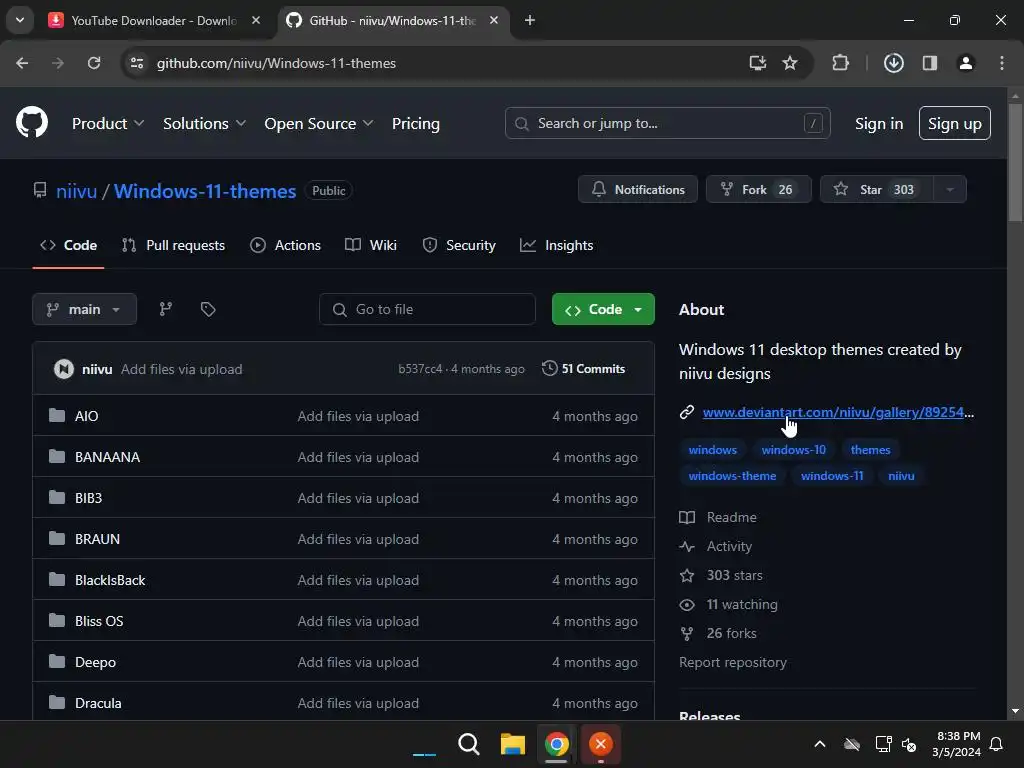Expand Open Source menu
Screen dimensions: 1024x768
(x=319, y=123)
